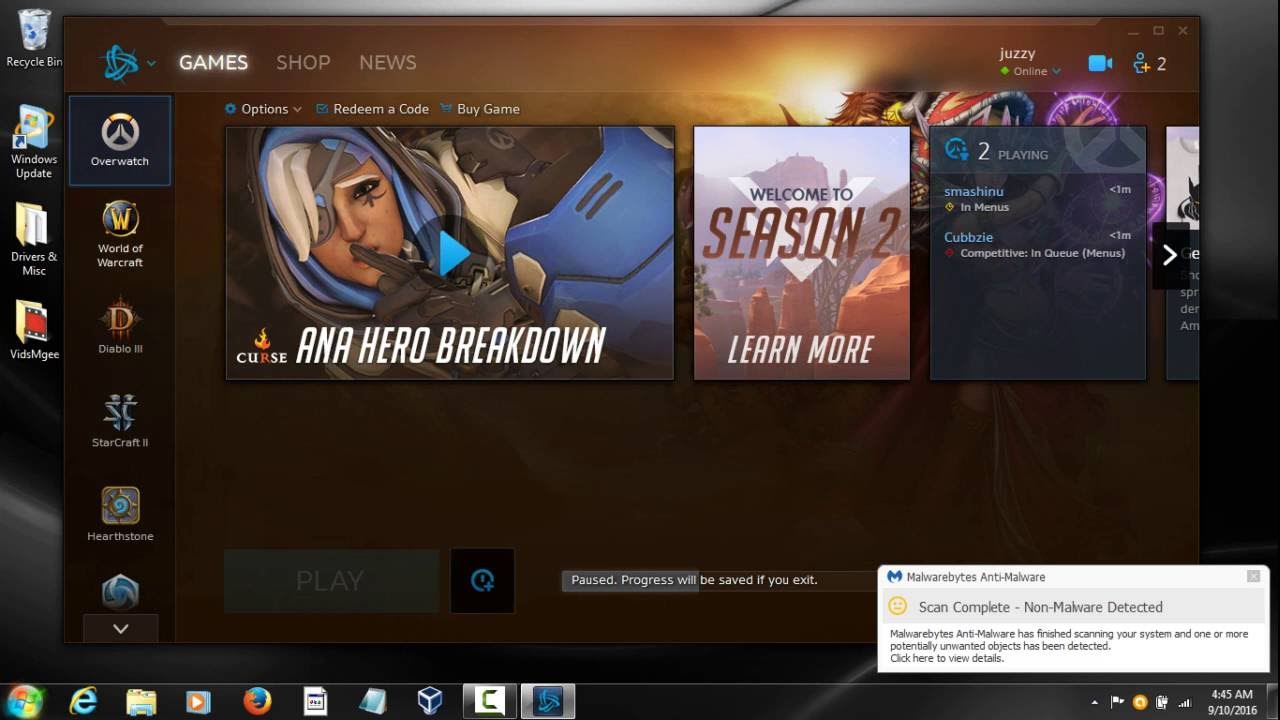Open the Windows Start menu

pyautogui.click(x=24, y=700)
